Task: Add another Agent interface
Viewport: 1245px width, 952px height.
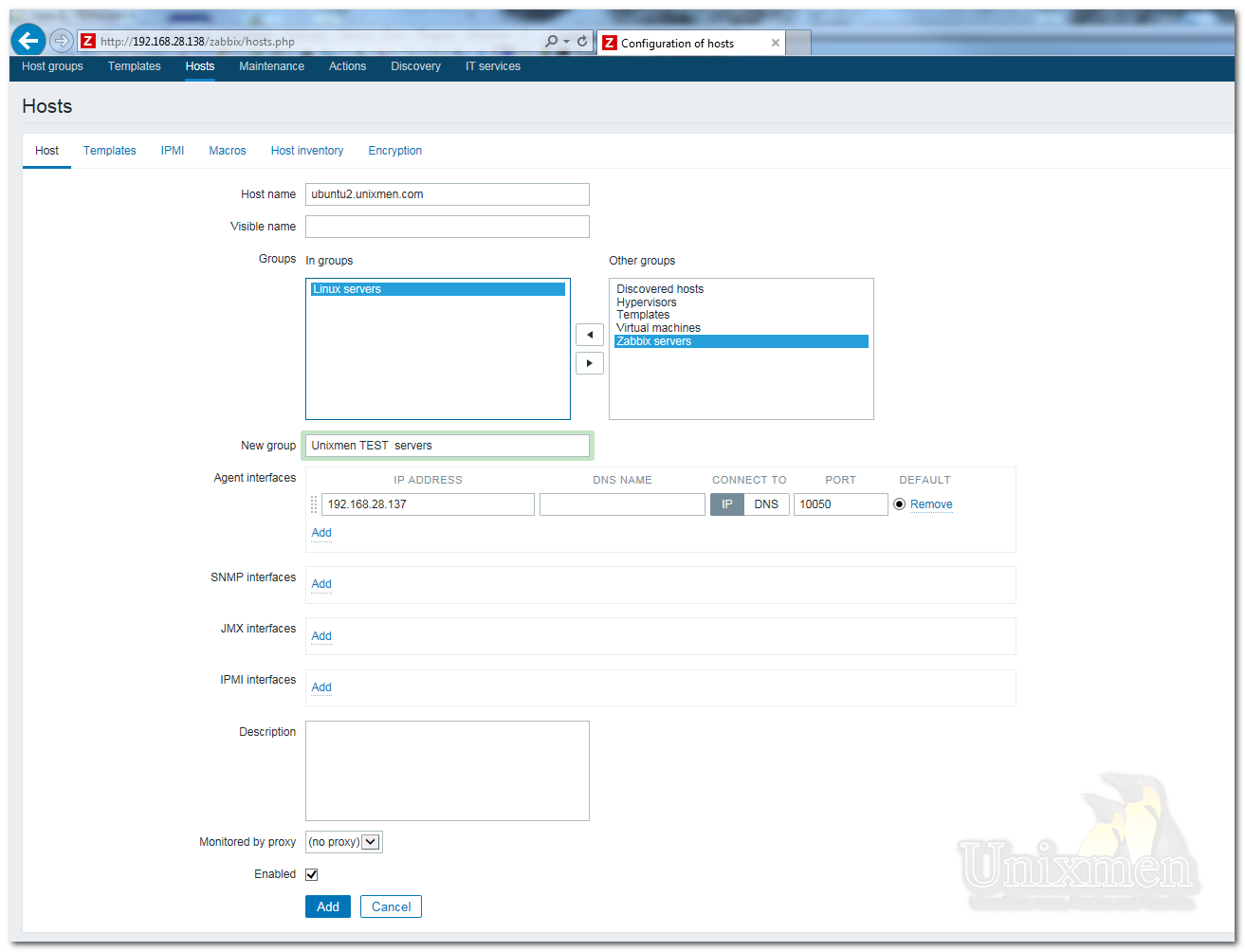Action: (x=321, y=533)
